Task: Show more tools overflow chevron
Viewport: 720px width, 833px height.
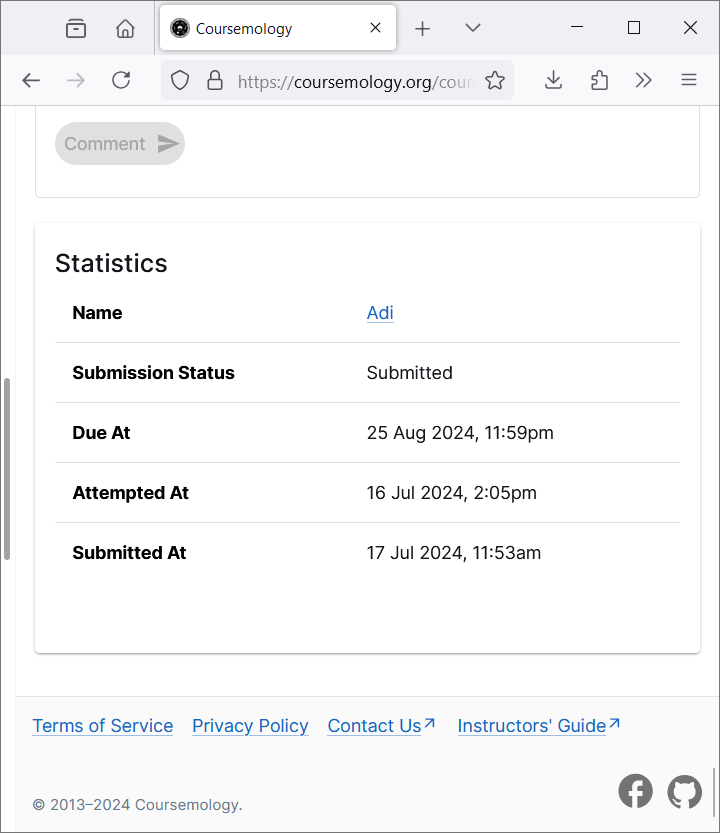Action: pyautogui.click(x=644, y=81)
